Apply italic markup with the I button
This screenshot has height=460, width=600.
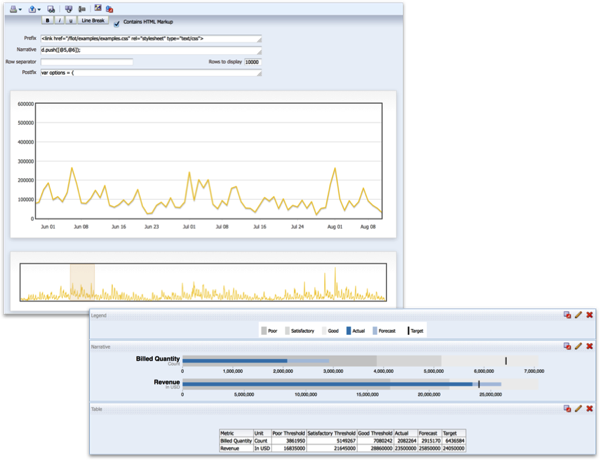(59, 21)
